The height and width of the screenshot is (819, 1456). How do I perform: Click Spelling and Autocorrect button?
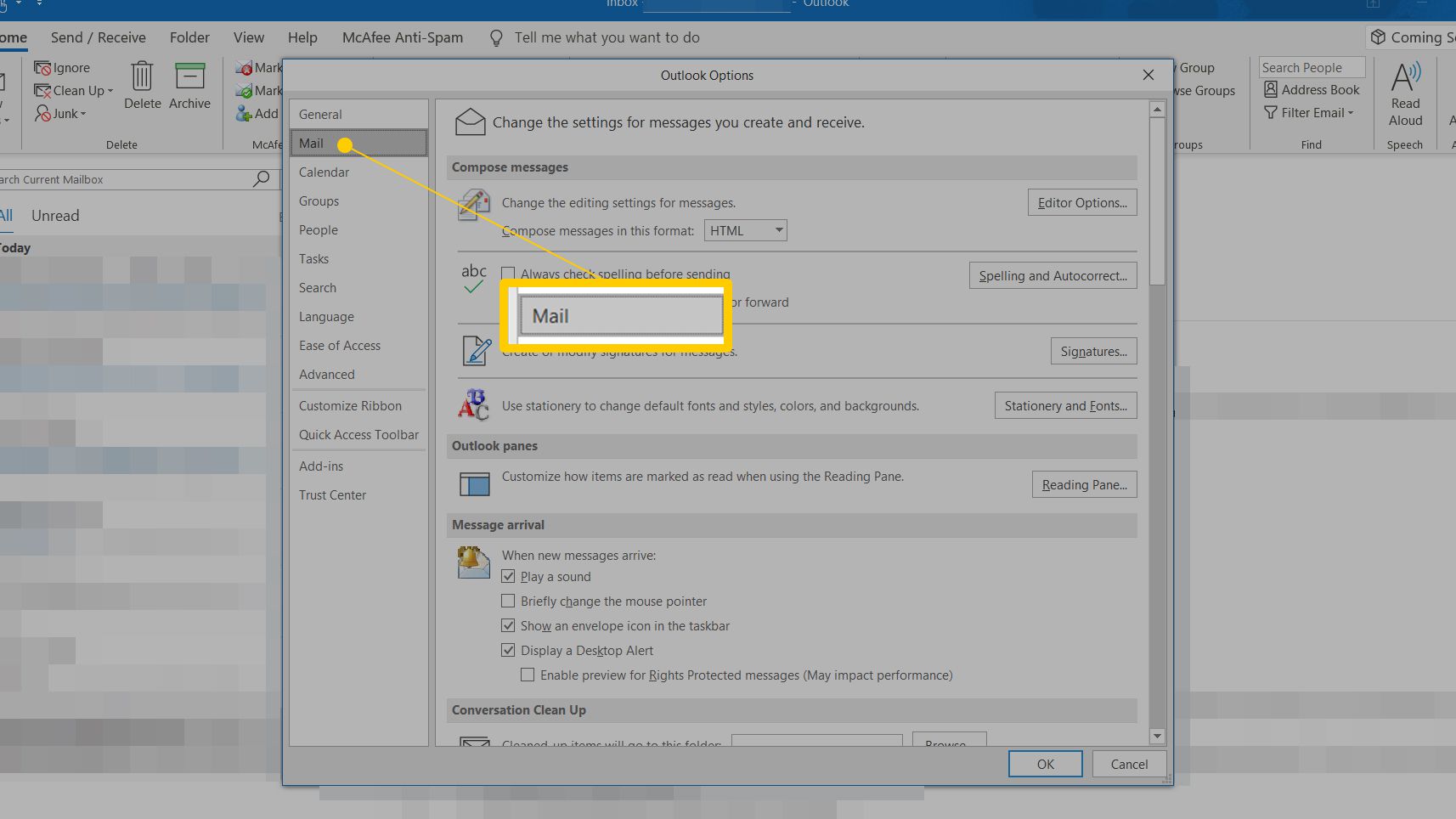pyautogui.click(x=1052, y=276)
